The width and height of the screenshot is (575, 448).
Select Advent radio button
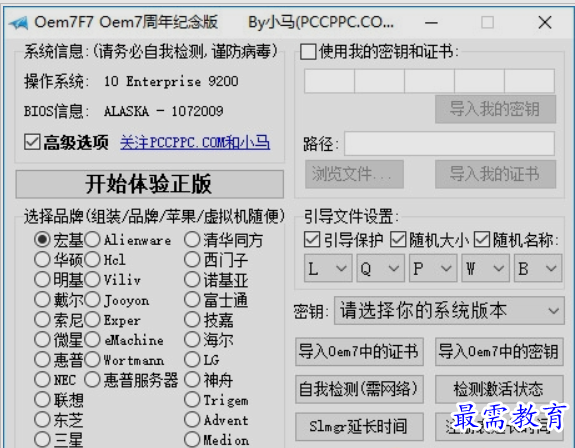pyautogui.click(x=192, y=419)
